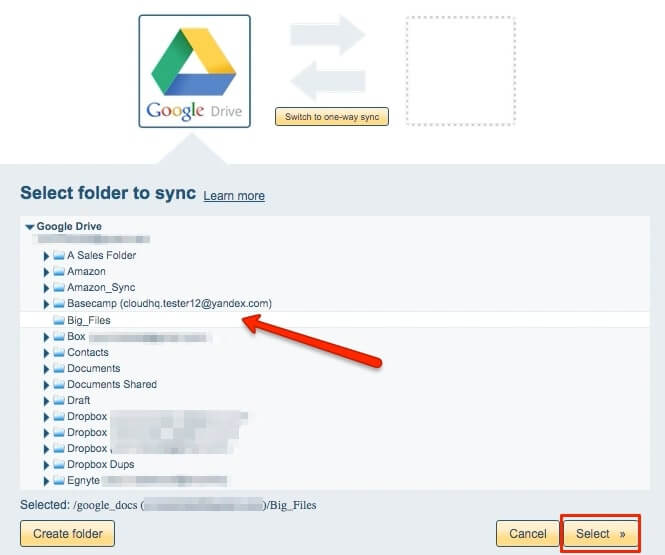Click folder icon beside A Sales Folder
Viewport: 665px width, 555px height.
pyautogui.click(x=59, y=255)
